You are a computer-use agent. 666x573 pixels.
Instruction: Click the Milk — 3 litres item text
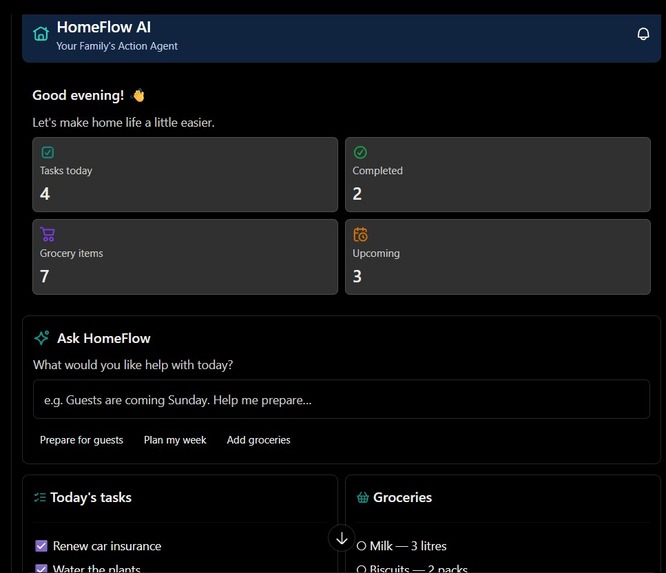(408, 546)
